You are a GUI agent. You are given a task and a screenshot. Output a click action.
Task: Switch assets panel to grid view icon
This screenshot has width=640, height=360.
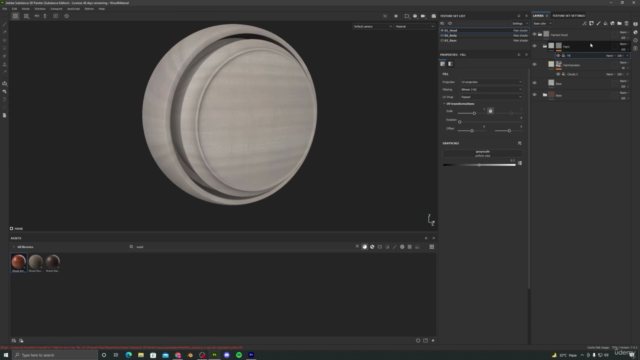point(431,247)
